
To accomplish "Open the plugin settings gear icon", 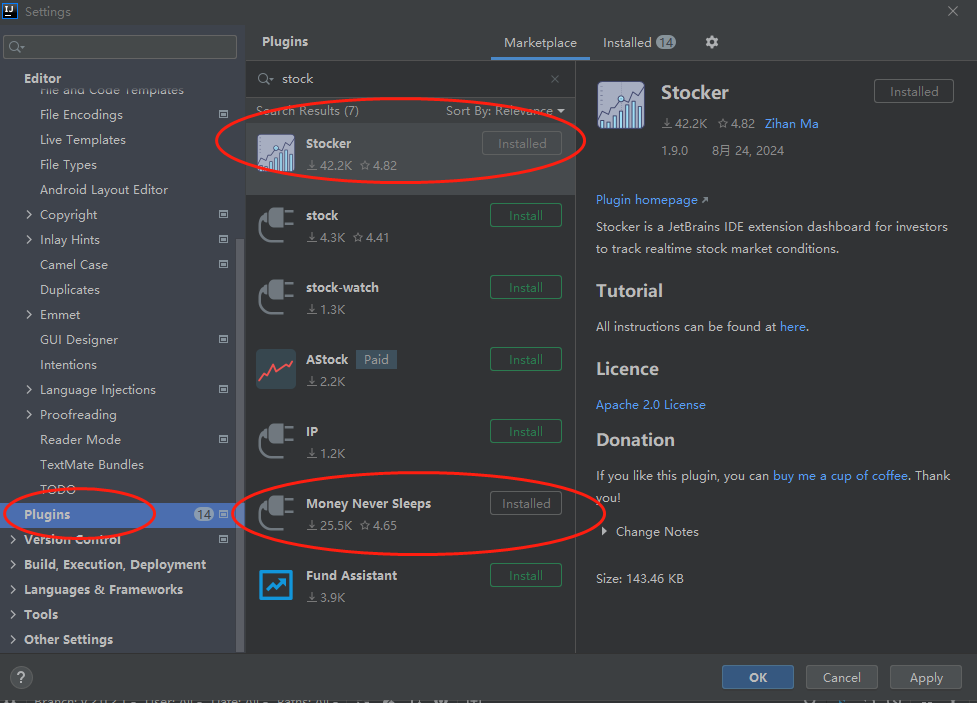I will (x=712, y=42).
